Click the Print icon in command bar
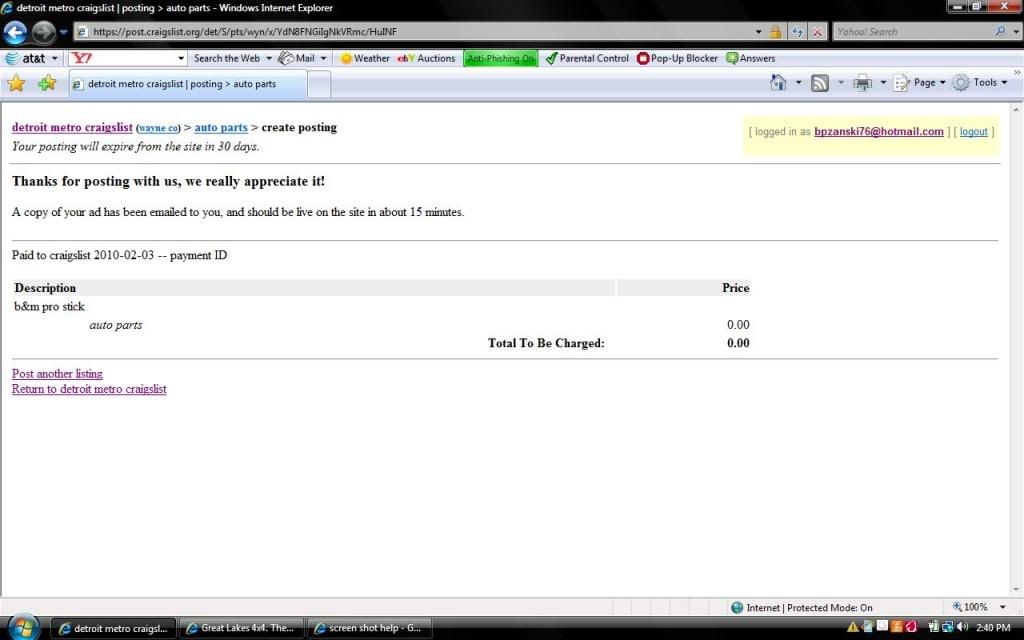This screenshot has width=1024, height=640. (x=862, y=83)
